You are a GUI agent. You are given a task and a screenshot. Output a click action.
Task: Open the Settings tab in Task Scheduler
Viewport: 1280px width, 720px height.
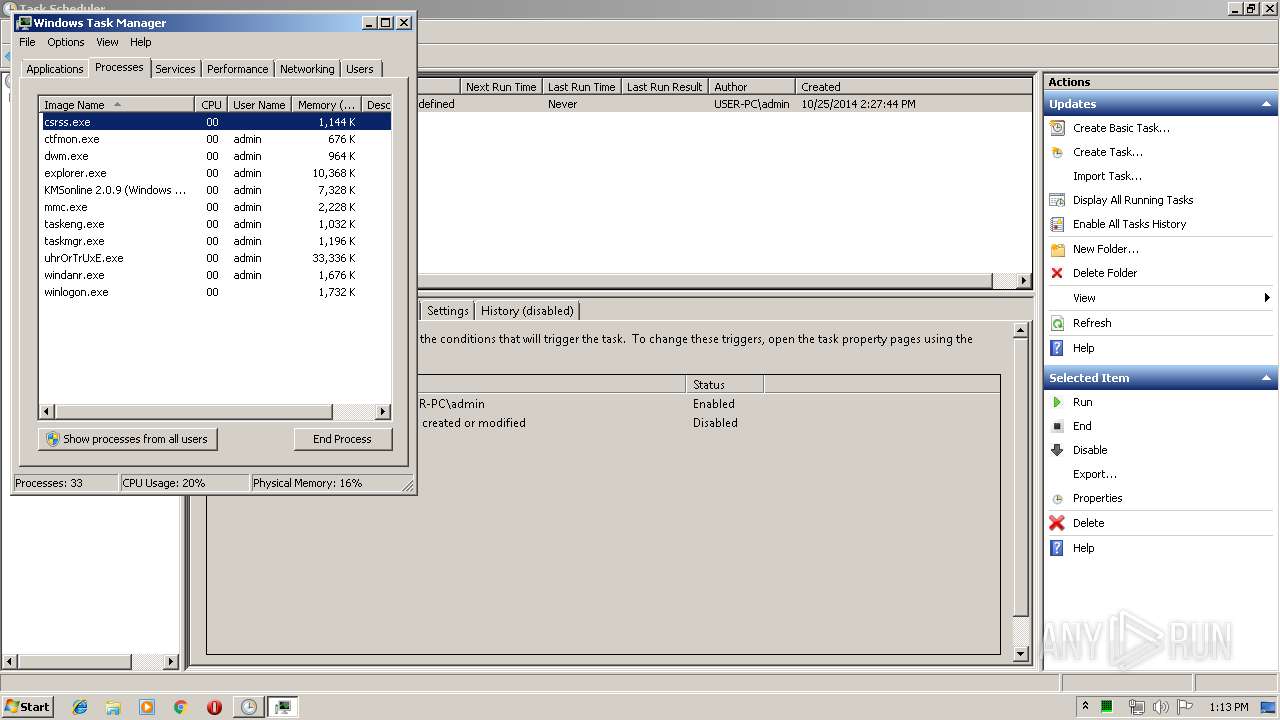tap(447, 311)
